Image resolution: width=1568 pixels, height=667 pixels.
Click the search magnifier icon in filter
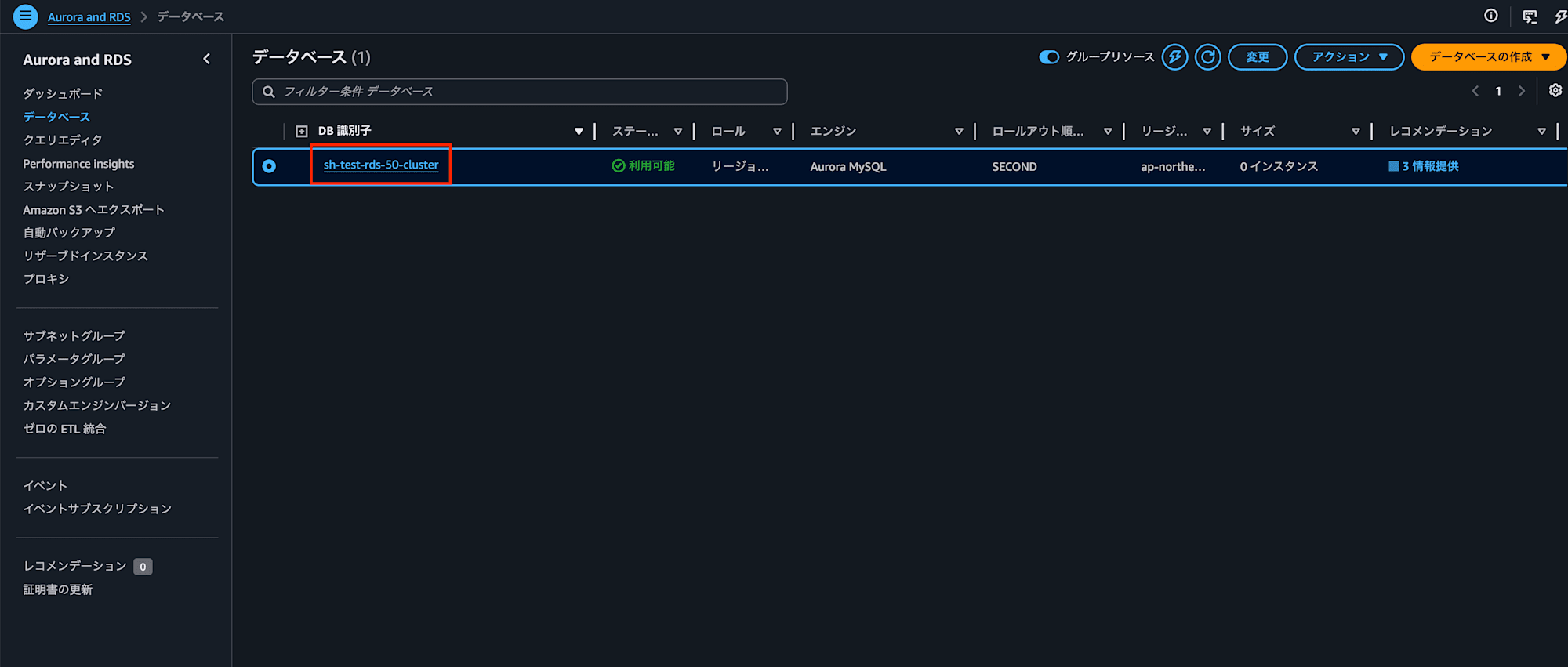(269, 92)
